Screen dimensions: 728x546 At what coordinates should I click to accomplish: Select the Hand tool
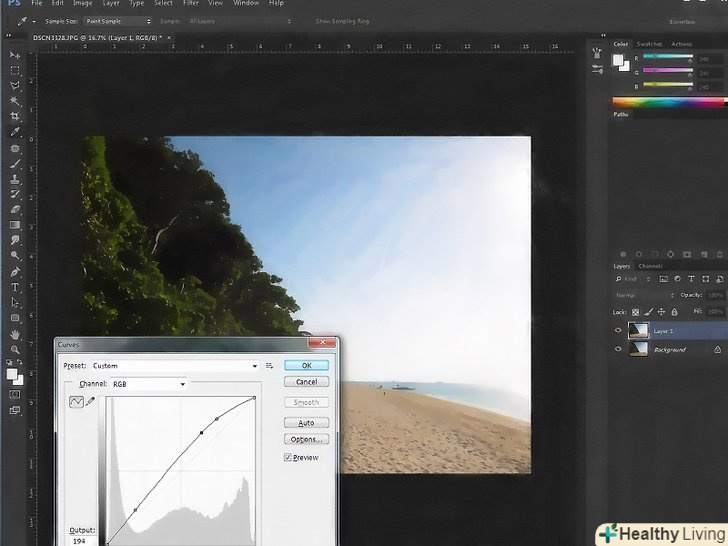click(14, 334)
